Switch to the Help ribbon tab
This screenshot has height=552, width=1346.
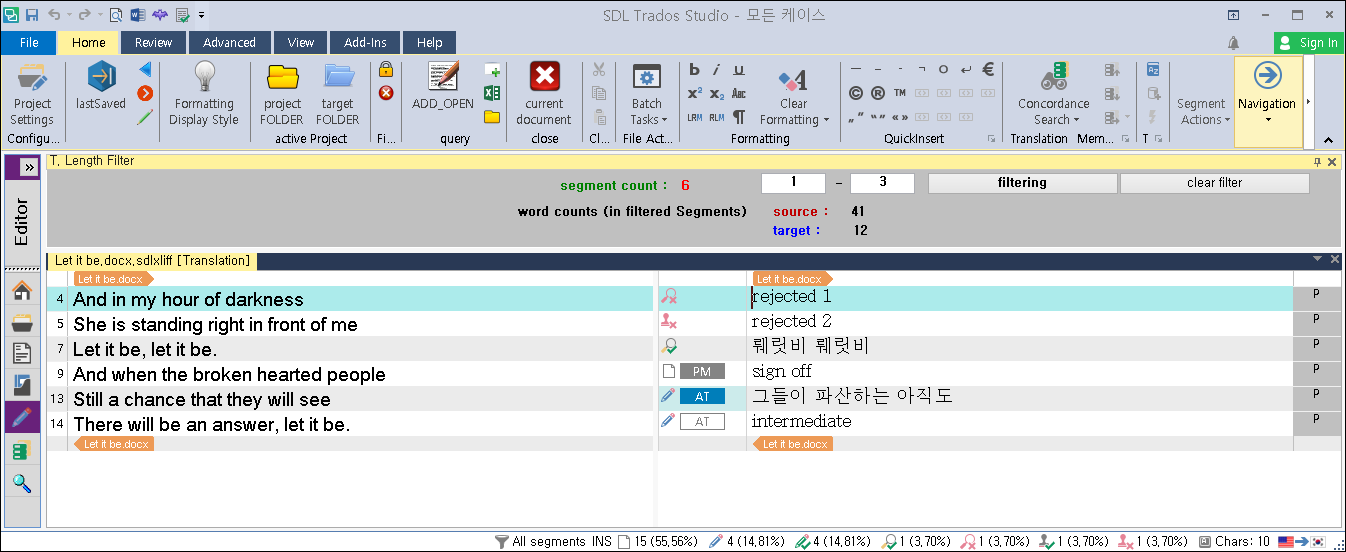pyautogui.click(x=430, y=43)
